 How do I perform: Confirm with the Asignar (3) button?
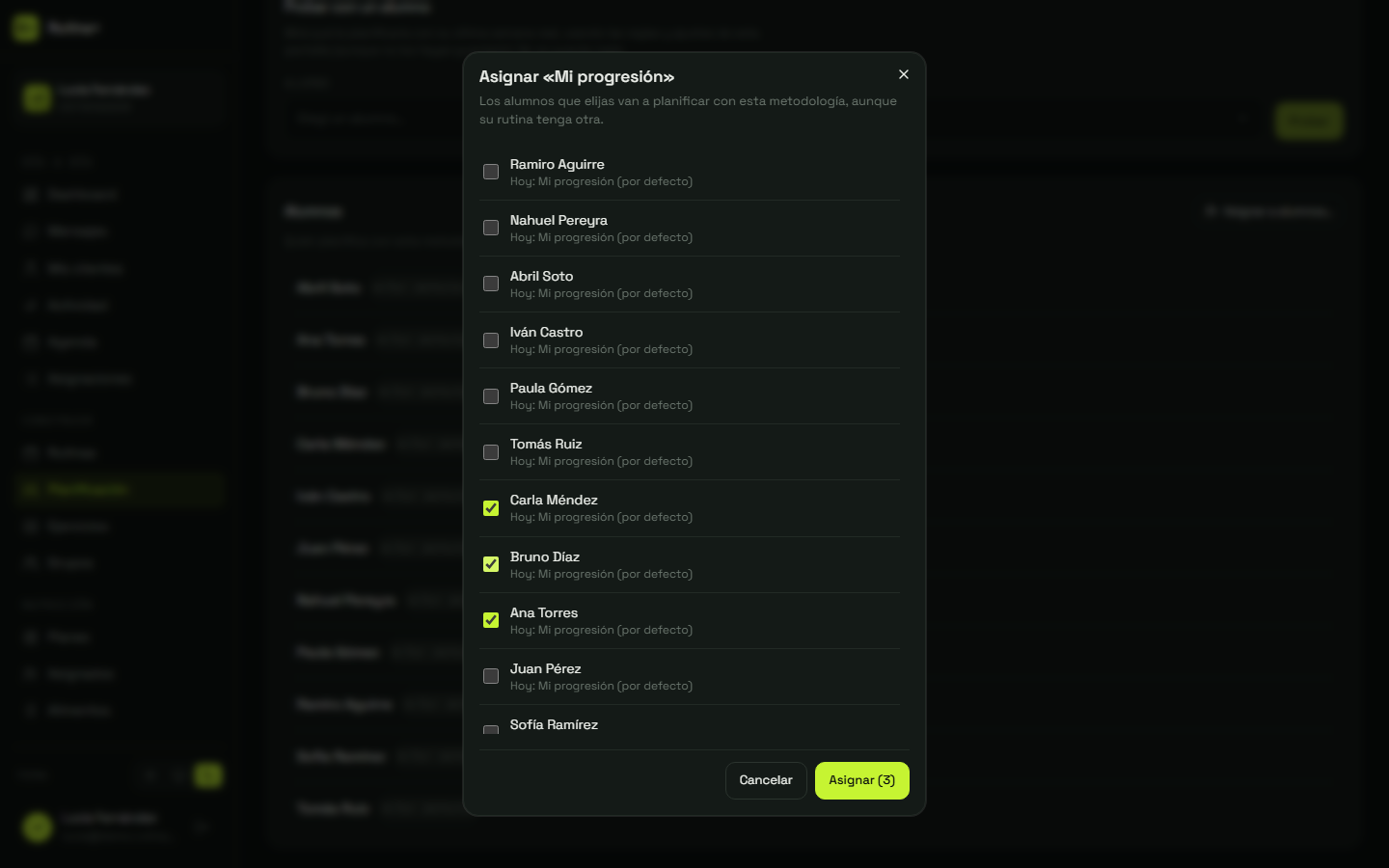pos(862,780)
